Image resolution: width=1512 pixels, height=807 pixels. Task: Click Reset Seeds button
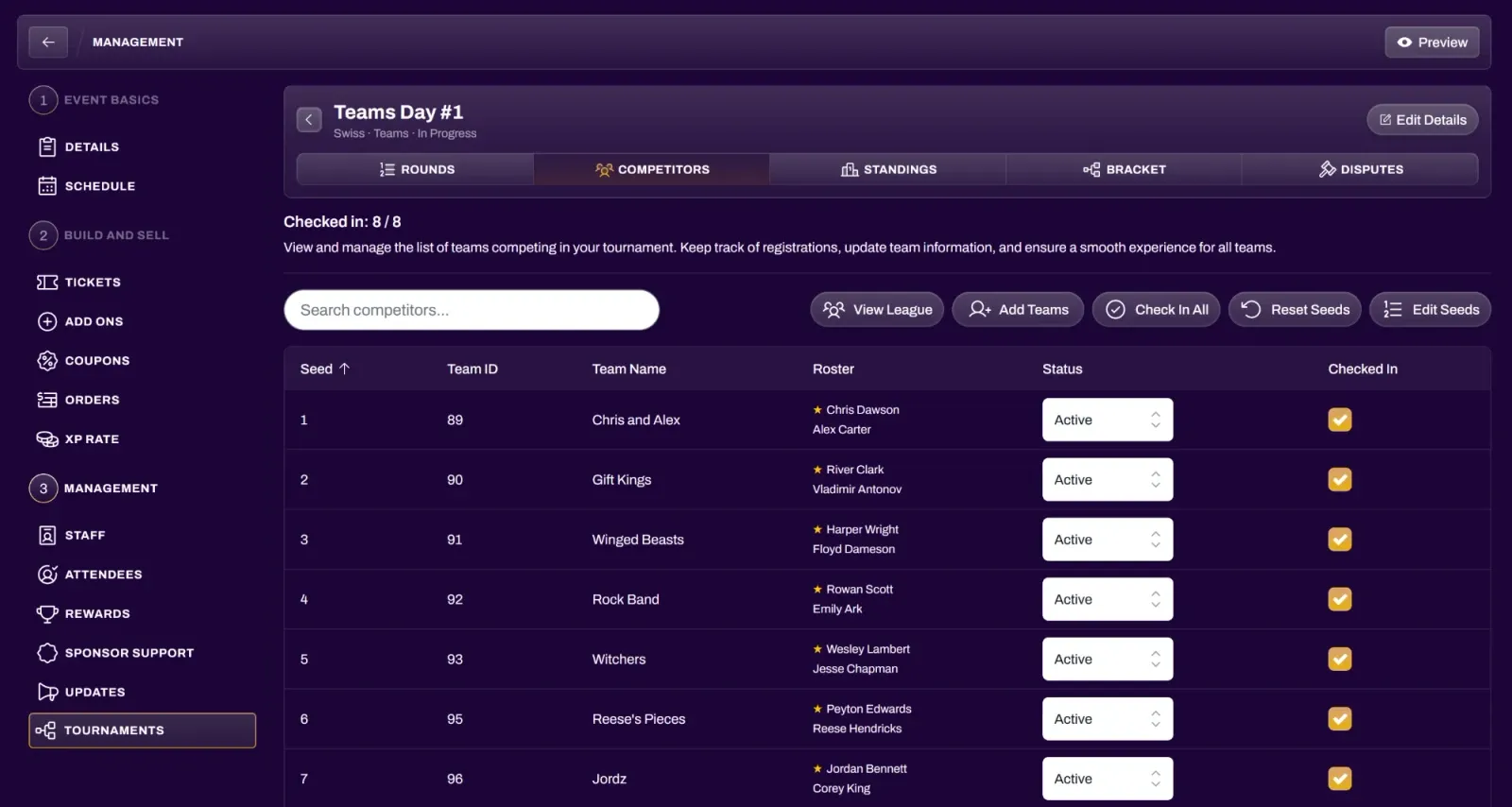coord(1295,310)
